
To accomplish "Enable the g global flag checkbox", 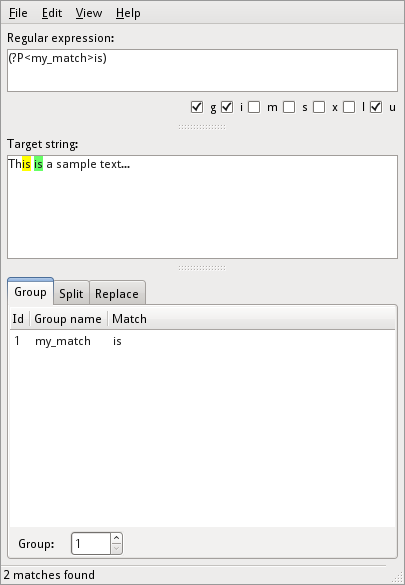I will coord(197,107).
